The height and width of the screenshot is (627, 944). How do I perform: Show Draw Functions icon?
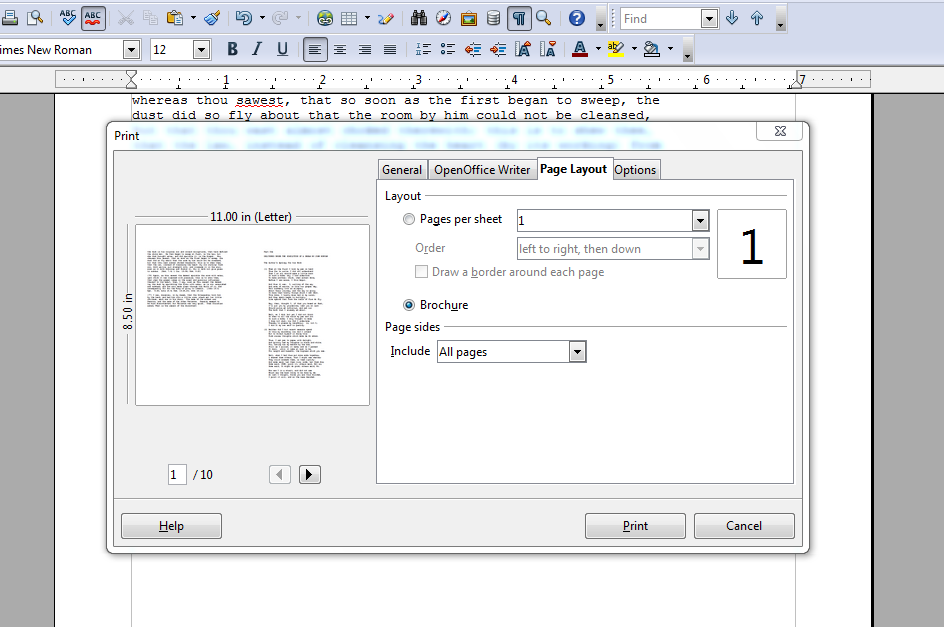tap(386, 18)
